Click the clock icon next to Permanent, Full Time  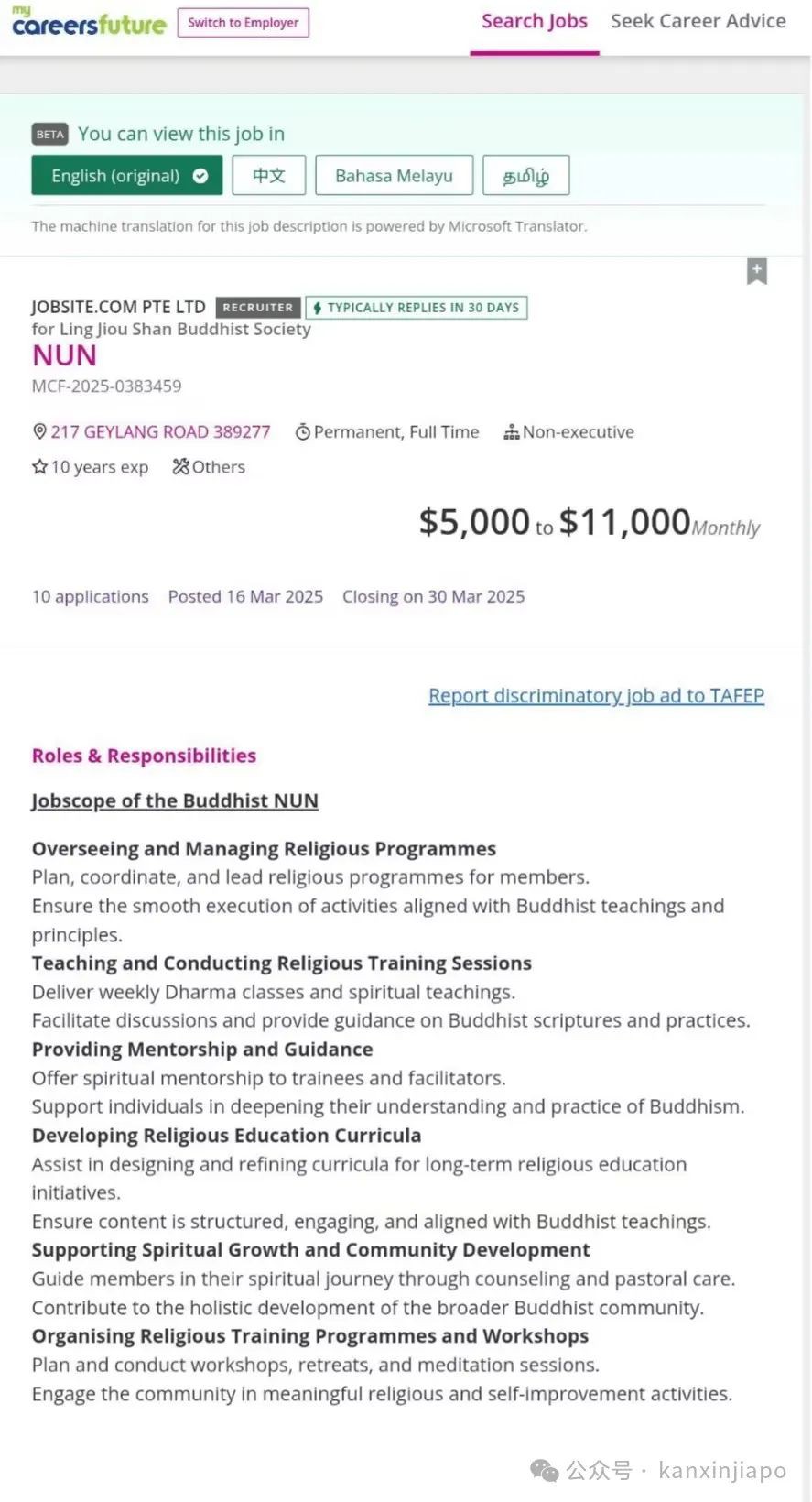tap(302, 432)
